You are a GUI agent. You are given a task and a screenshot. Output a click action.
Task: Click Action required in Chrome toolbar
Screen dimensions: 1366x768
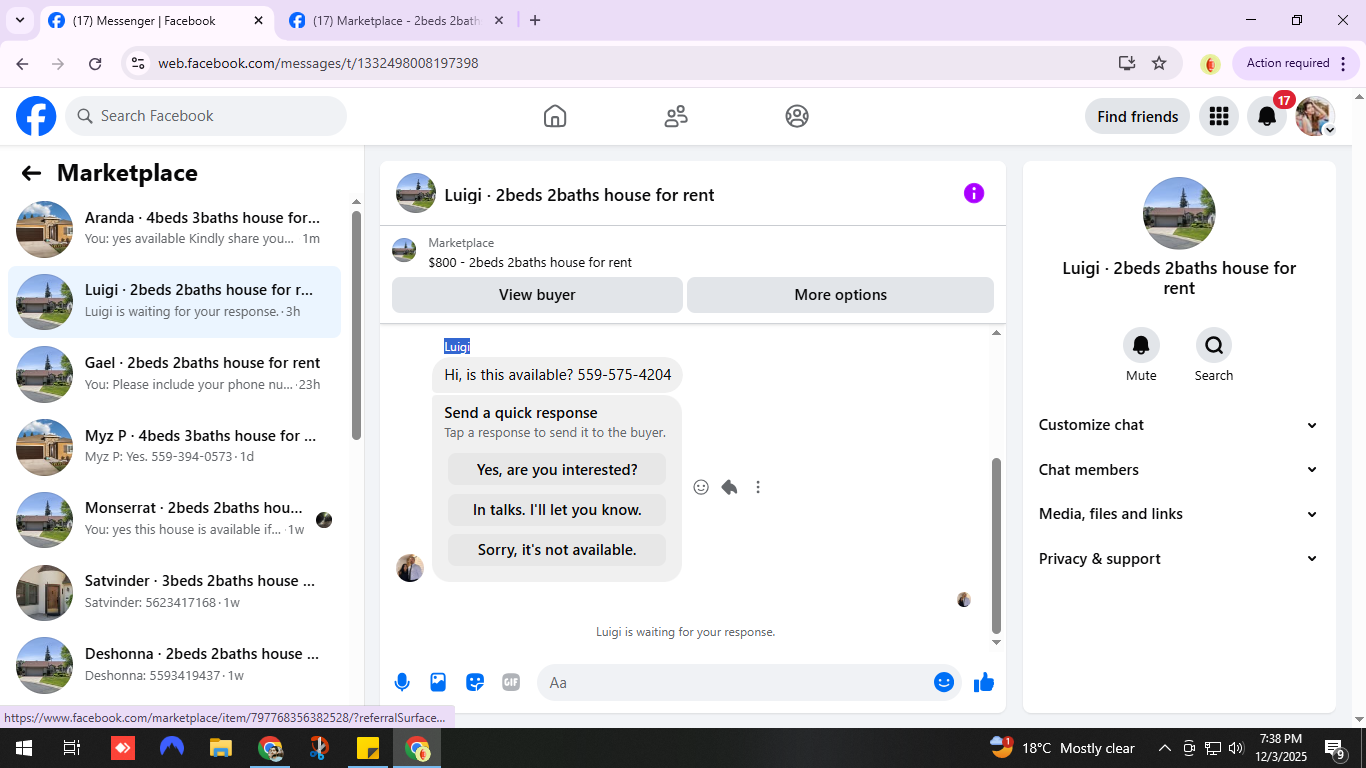1297,63
